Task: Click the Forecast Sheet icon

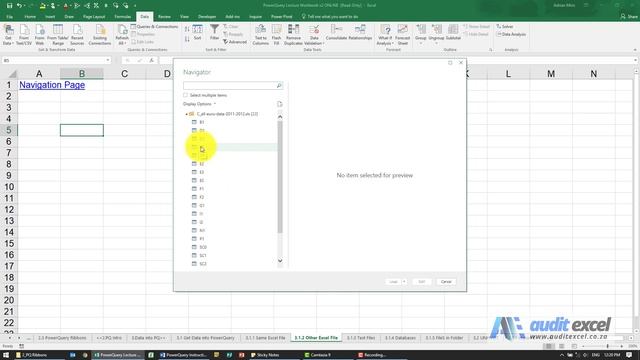Action: [x=402, y=34]
